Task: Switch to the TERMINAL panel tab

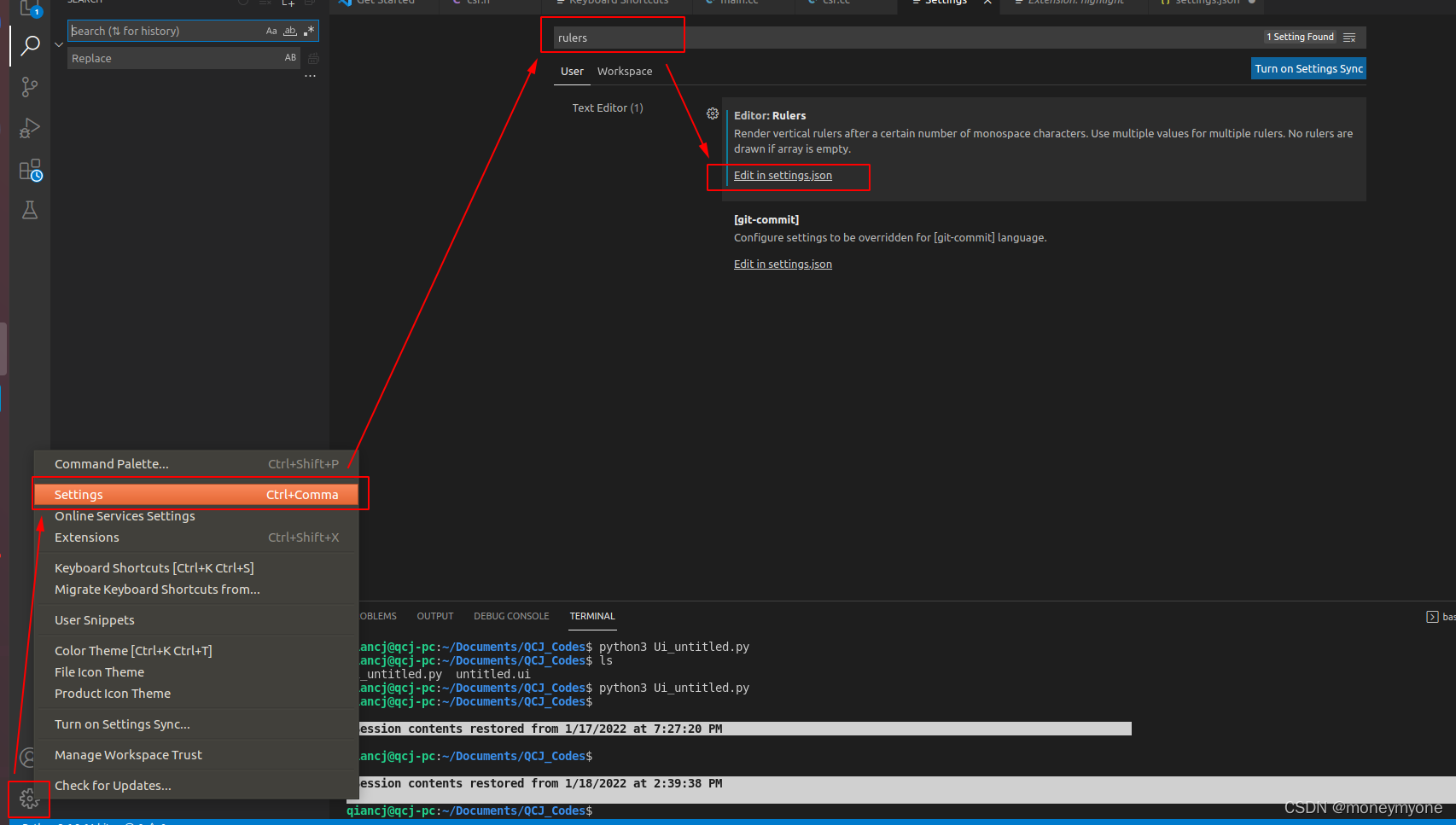Action: (592, 616)
